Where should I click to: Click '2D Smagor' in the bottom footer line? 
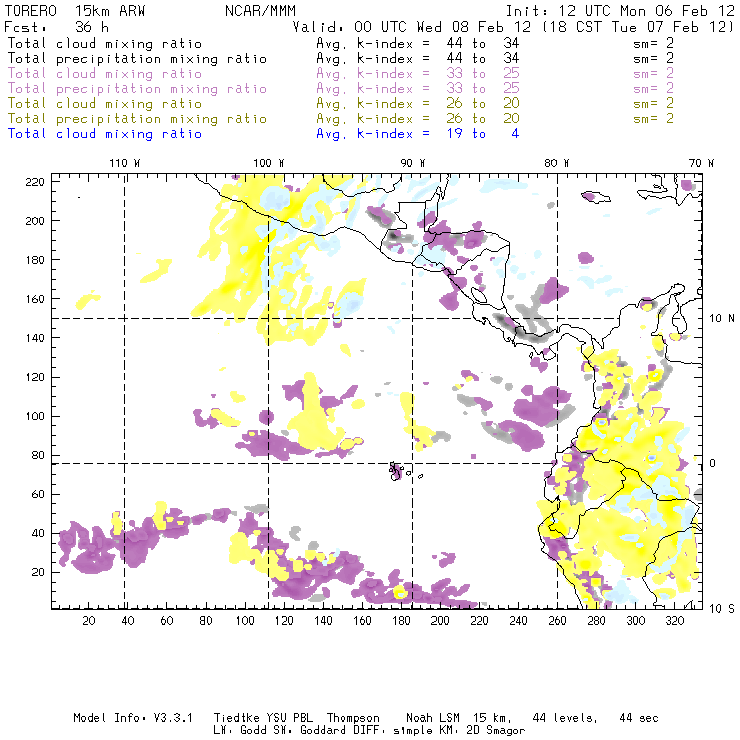496,731
